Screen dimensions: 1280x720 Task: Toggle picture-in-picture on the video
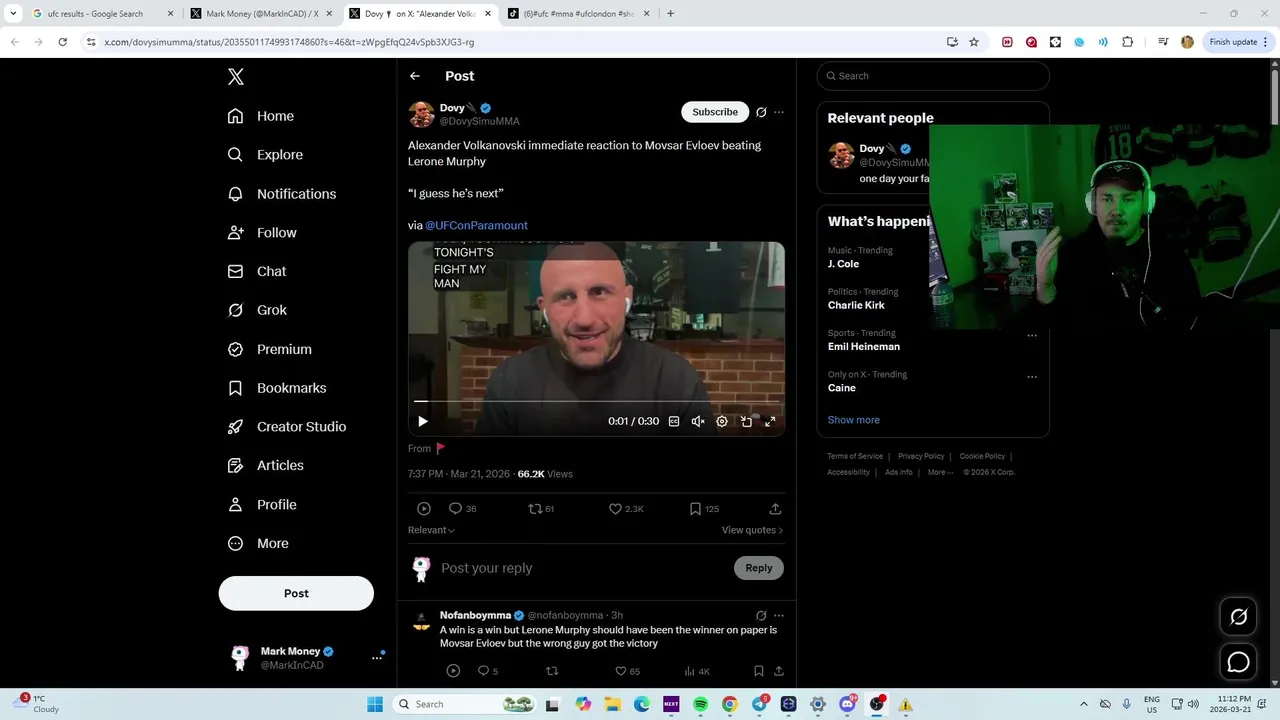tap(746, 422)
